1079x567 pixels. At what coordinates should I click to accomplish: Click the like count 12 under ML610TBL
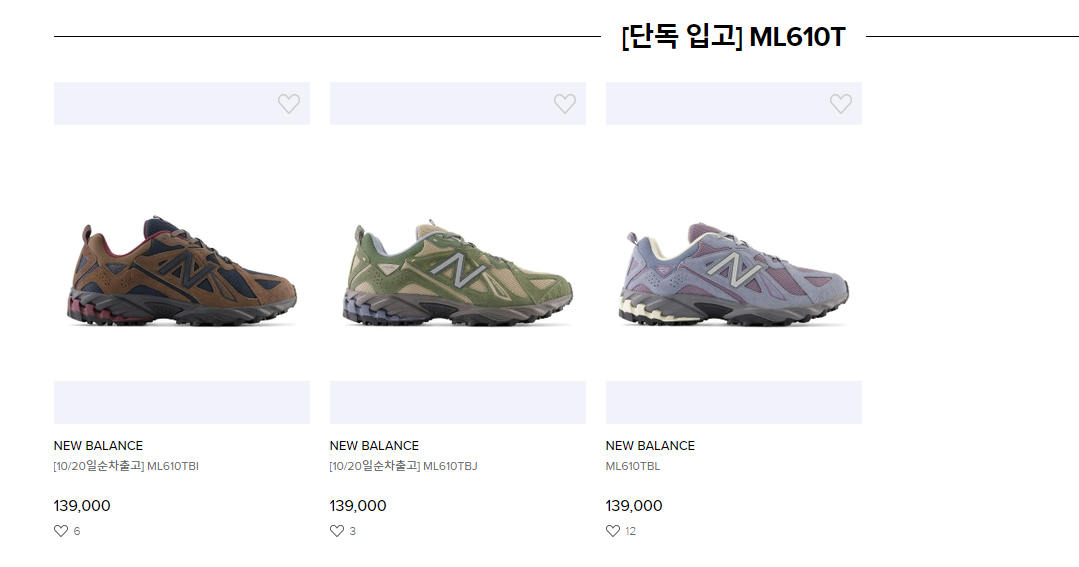click(631, 531)
